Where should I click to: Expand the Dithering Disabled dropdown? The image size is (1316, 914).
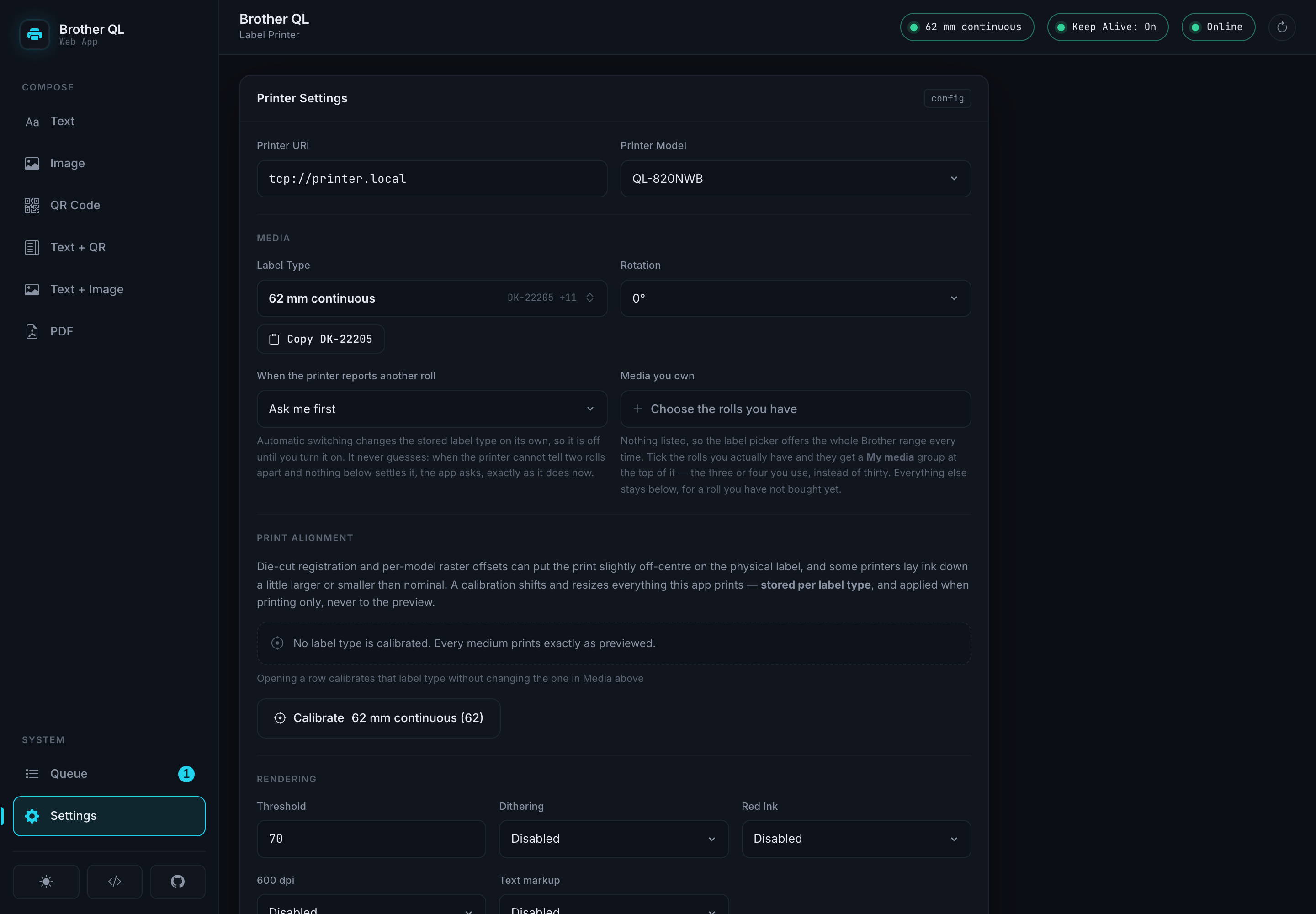[614, 839]
